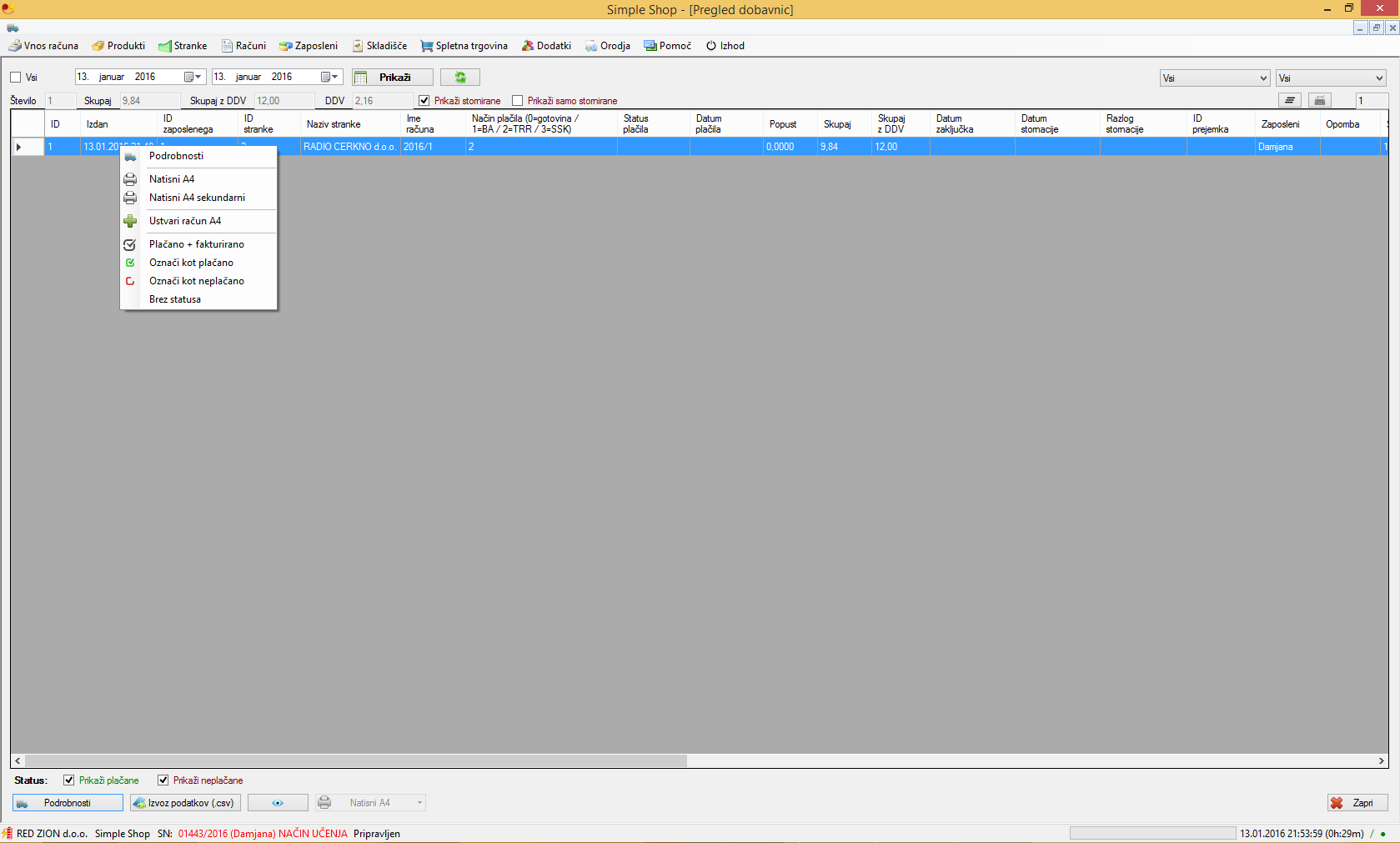
Task: Enable the Vsi checkbox
Action: pyautogui.click(x=16, y=78)
